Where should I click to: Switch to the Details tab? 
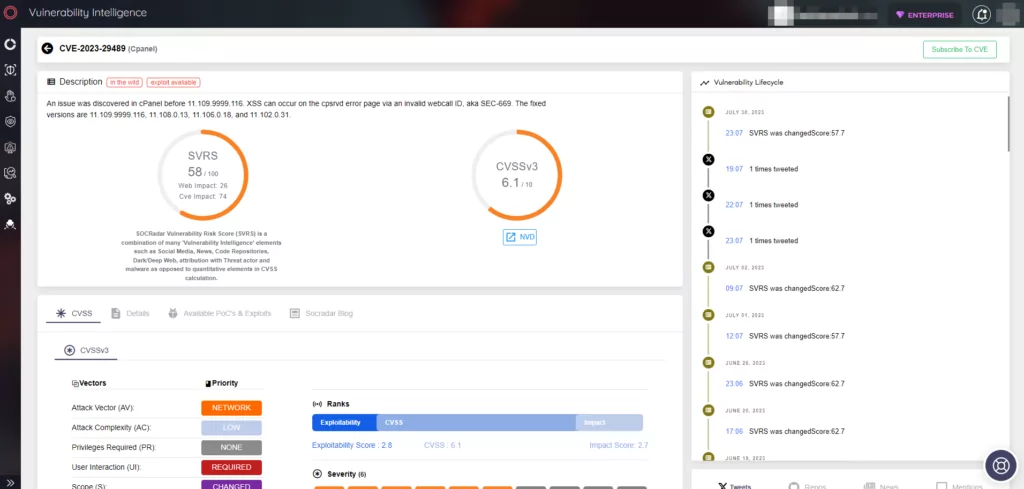tap(130, 313)
